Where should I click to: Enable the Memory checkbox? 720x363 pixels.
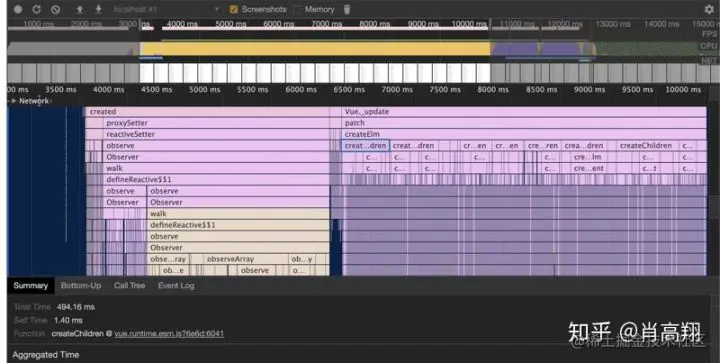pos(298,9)
